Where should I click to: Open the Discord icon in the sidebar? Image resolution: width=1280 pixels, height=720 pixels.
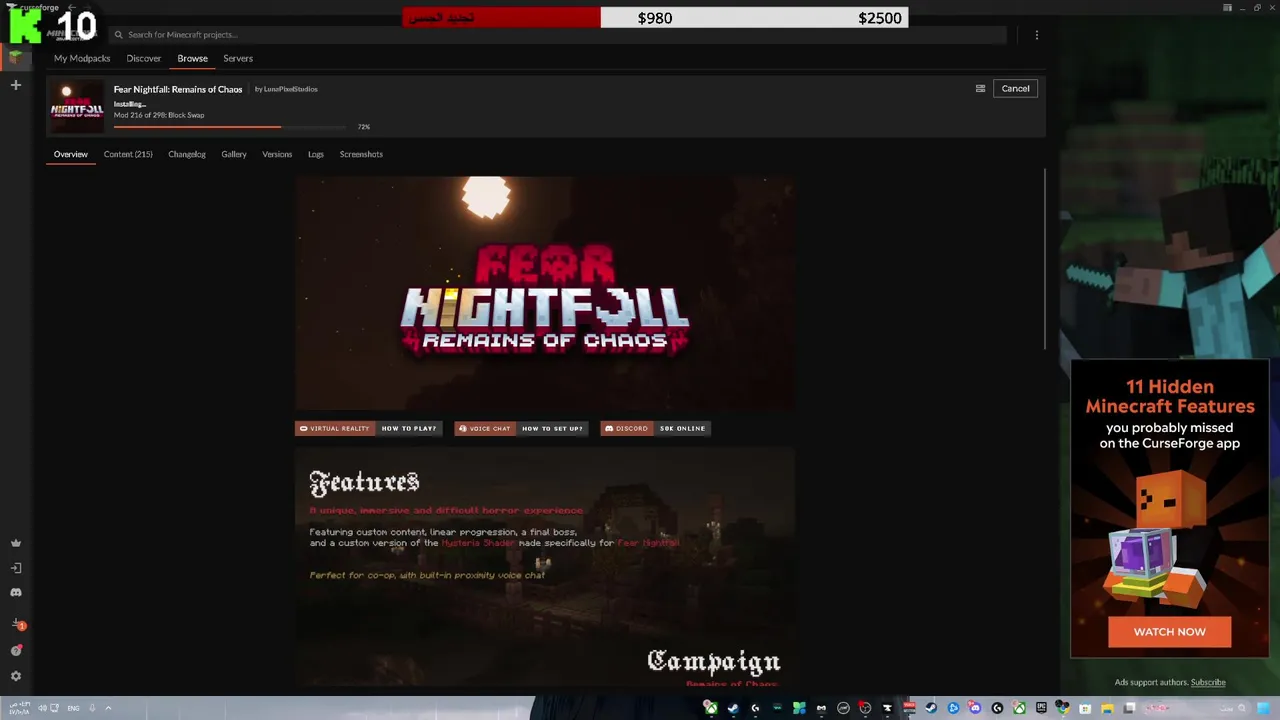click(15, 592)
